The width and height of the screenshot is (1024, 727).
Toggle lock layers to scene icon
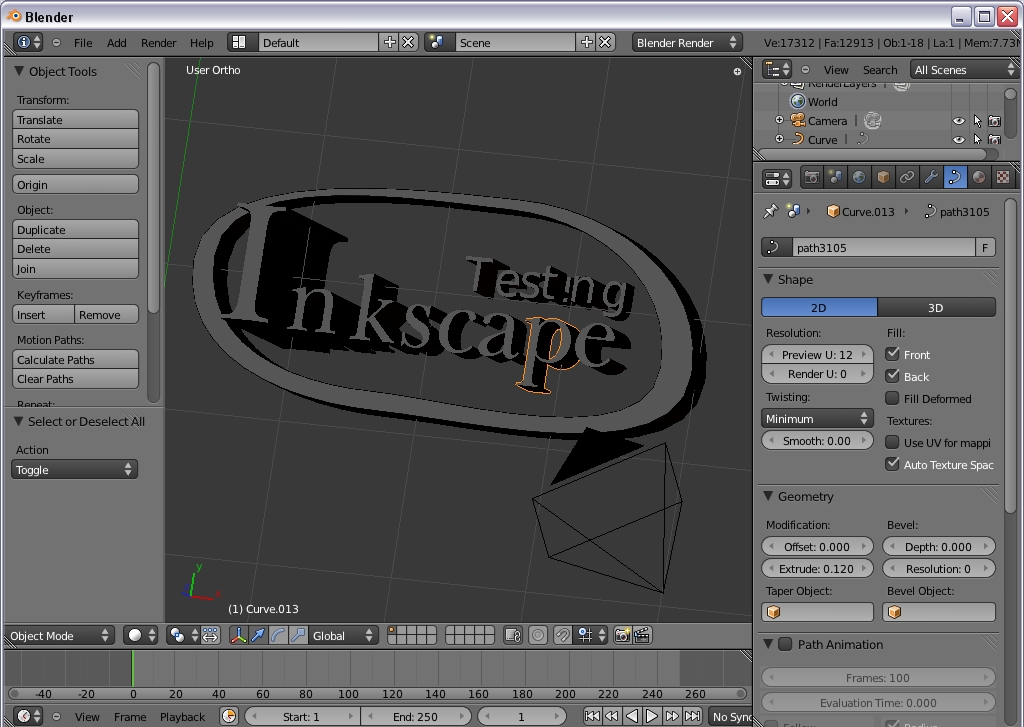(x=513, y=636)
